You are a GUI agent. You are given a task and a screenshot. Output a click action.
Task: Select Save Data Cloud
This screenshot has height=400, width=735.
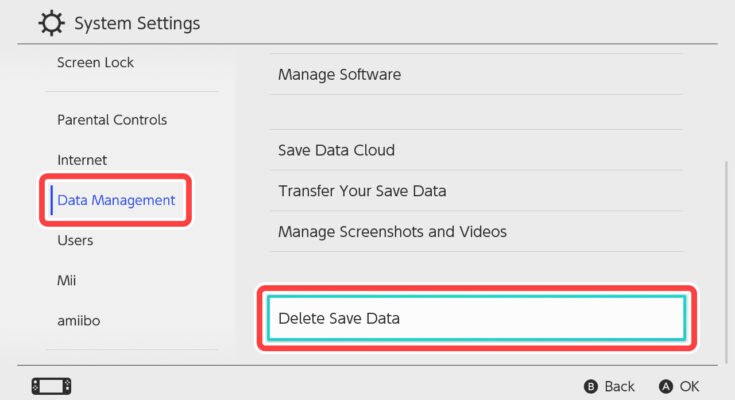click(x=336, y=150)
